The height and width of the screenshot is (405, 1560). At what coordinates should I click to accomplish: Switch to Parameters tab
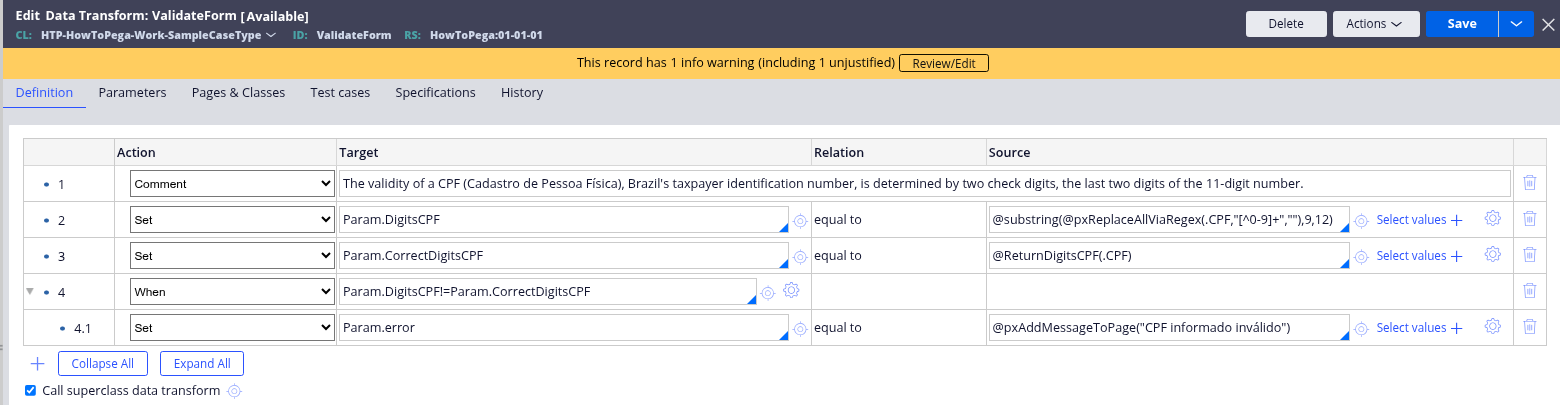[x=132, y=92]
